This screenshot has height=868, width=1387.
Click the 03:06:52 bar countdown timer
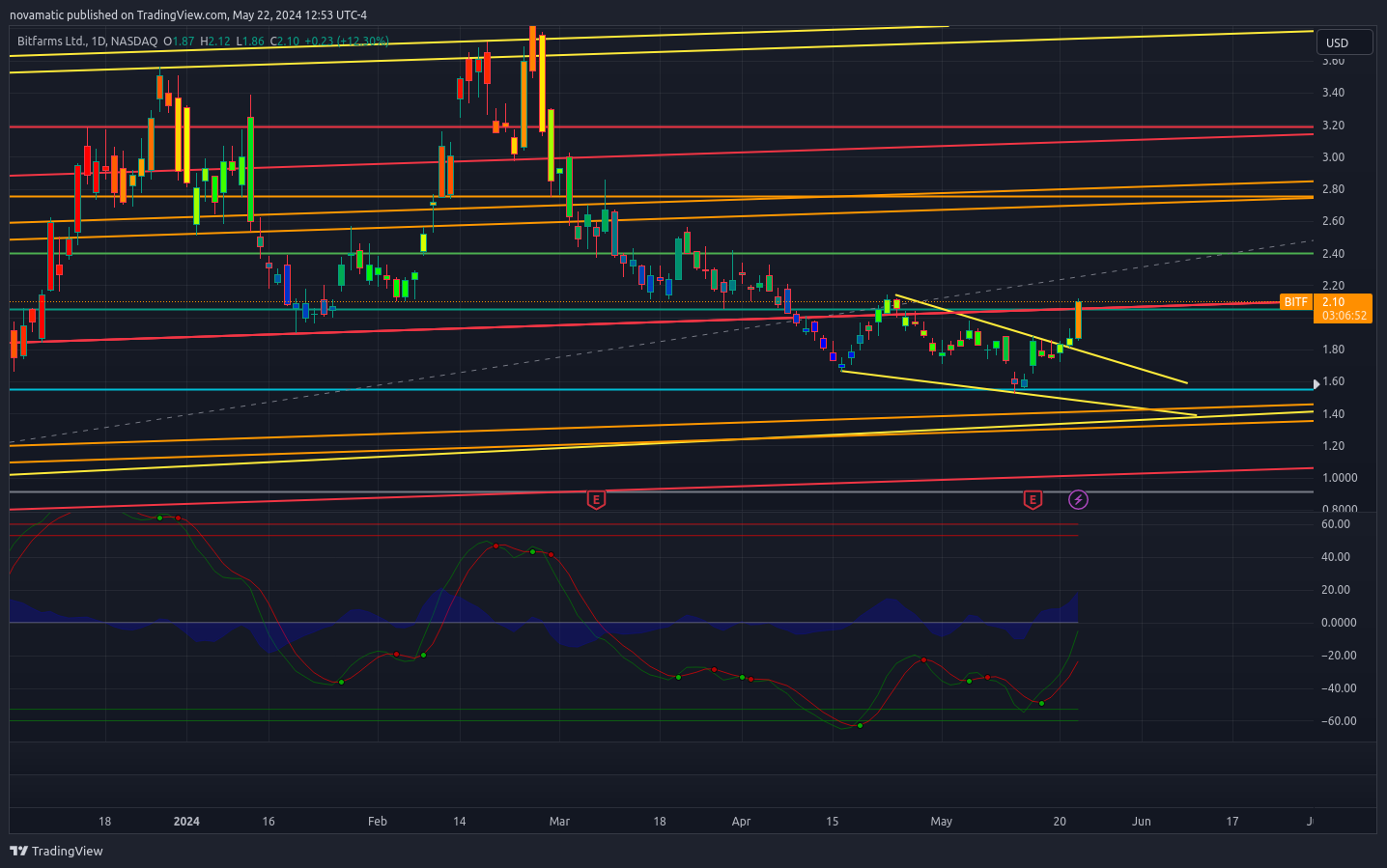point(1345,316)
